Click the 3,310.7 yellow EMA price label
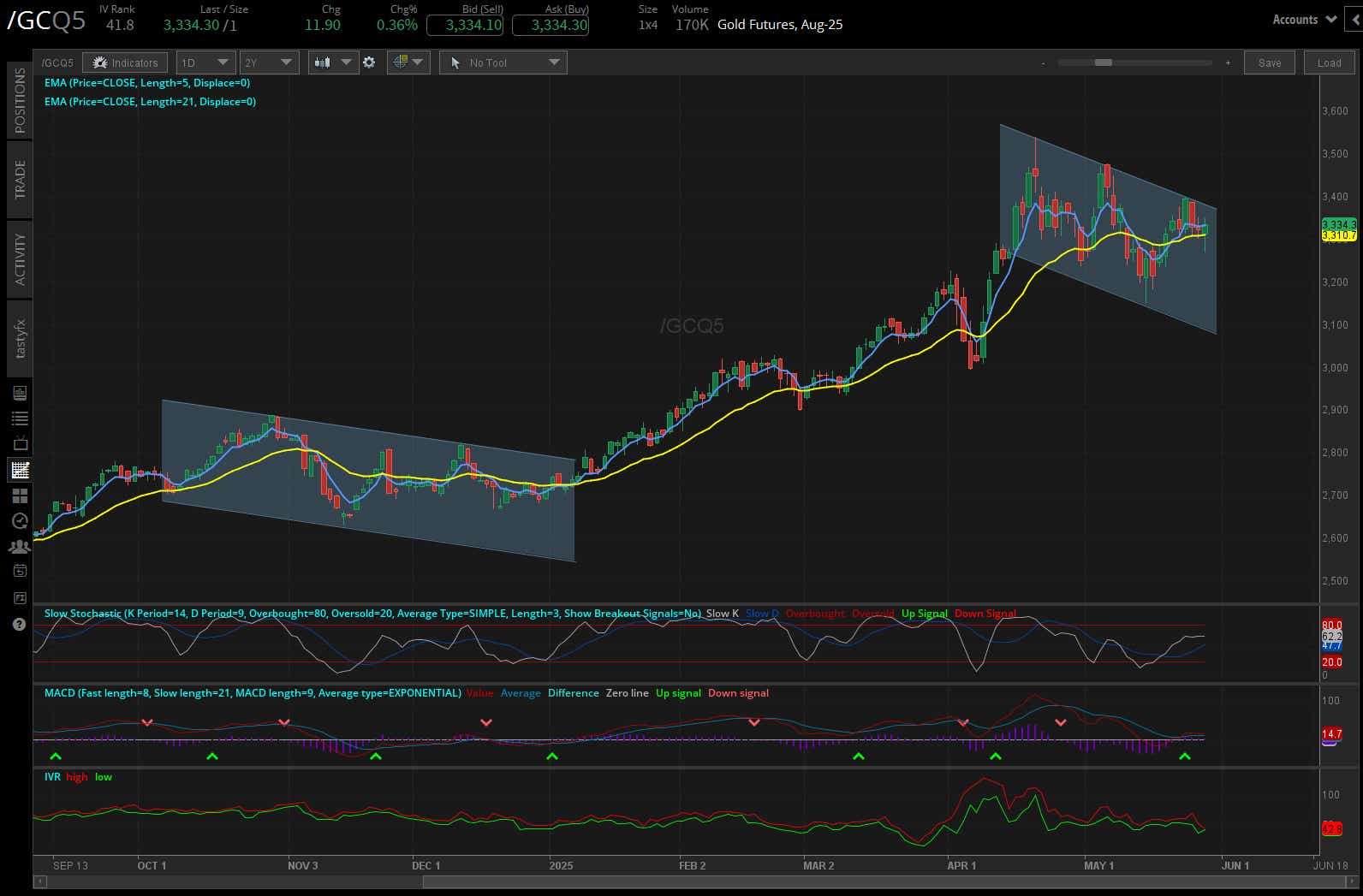This screenshot has width=1363, height=896. pos(1339,234)
